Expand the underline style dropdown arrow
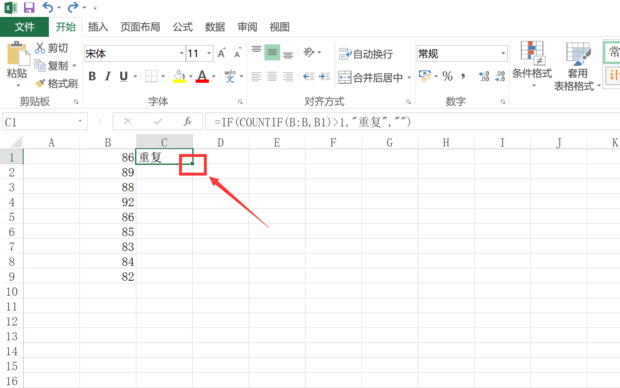 [x=135, y=76]
